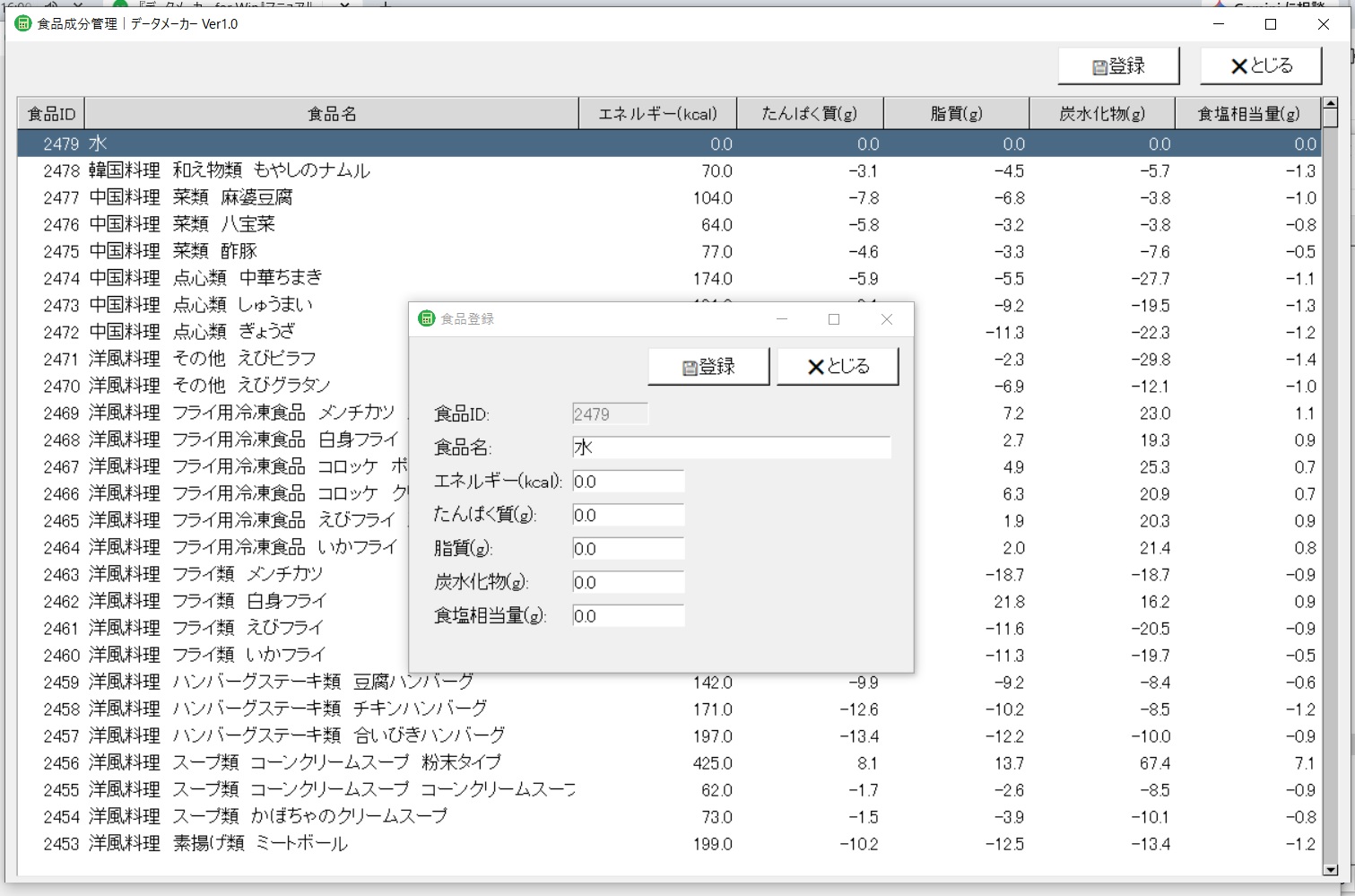Select row 2463 フライ類 メンチカツ
The height and width of the screenshot is (896, 1355).
pos(213,574)
